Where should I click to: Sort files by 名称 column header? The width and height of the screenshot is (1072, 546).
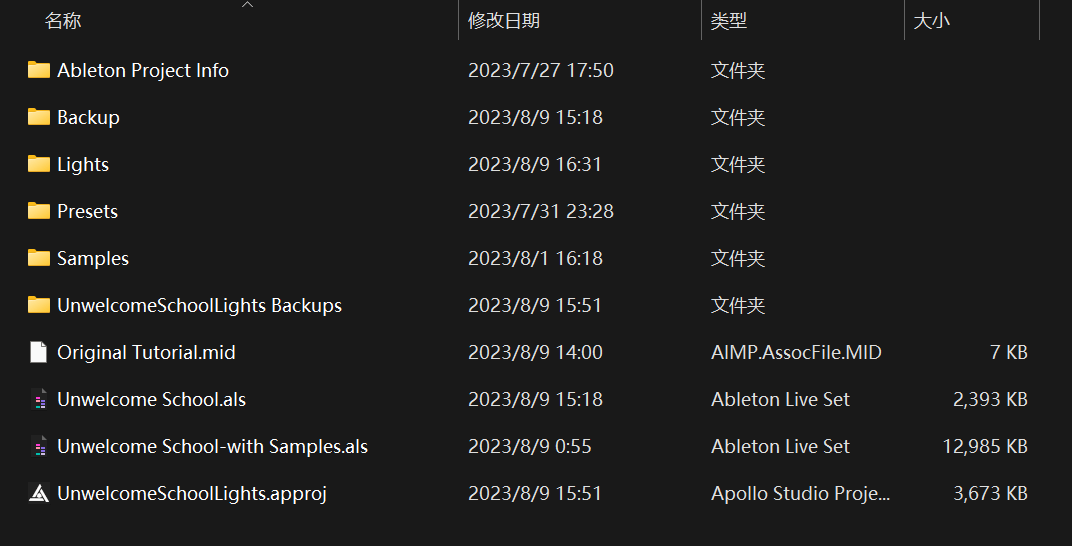pos(63,21)
